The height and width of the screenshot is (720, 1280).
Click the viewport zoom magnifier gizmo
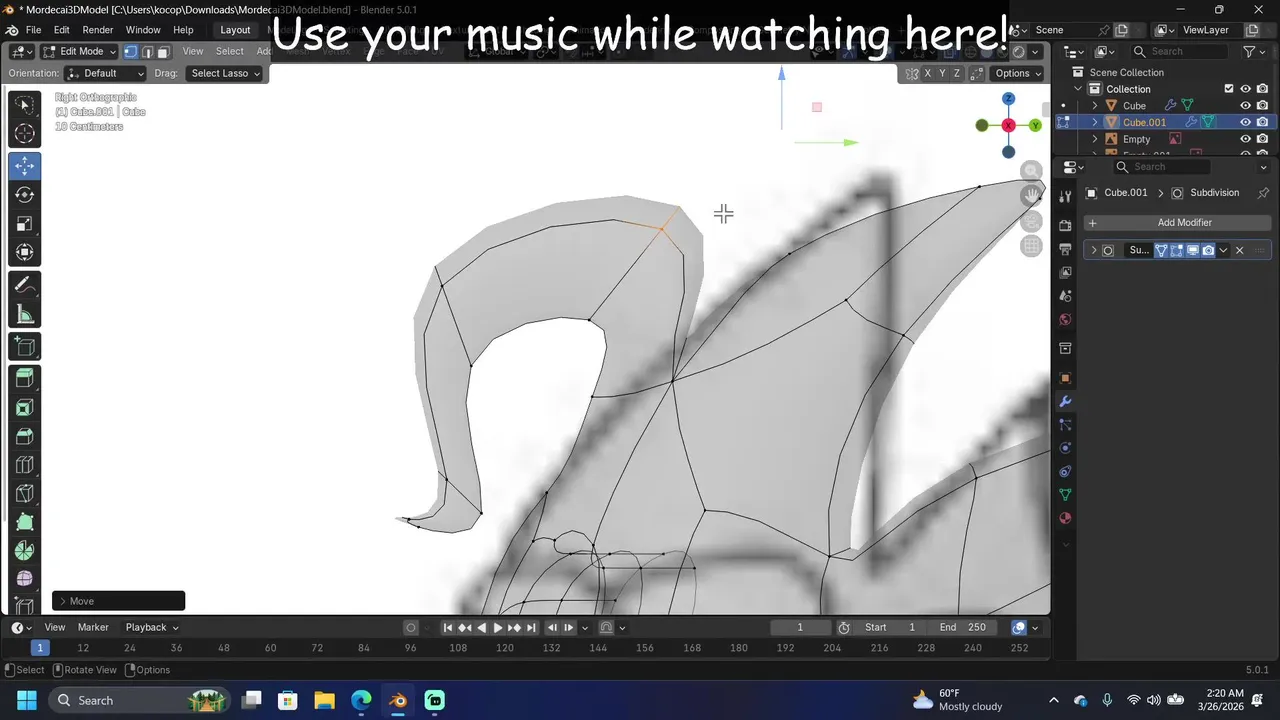[1032, 171]
